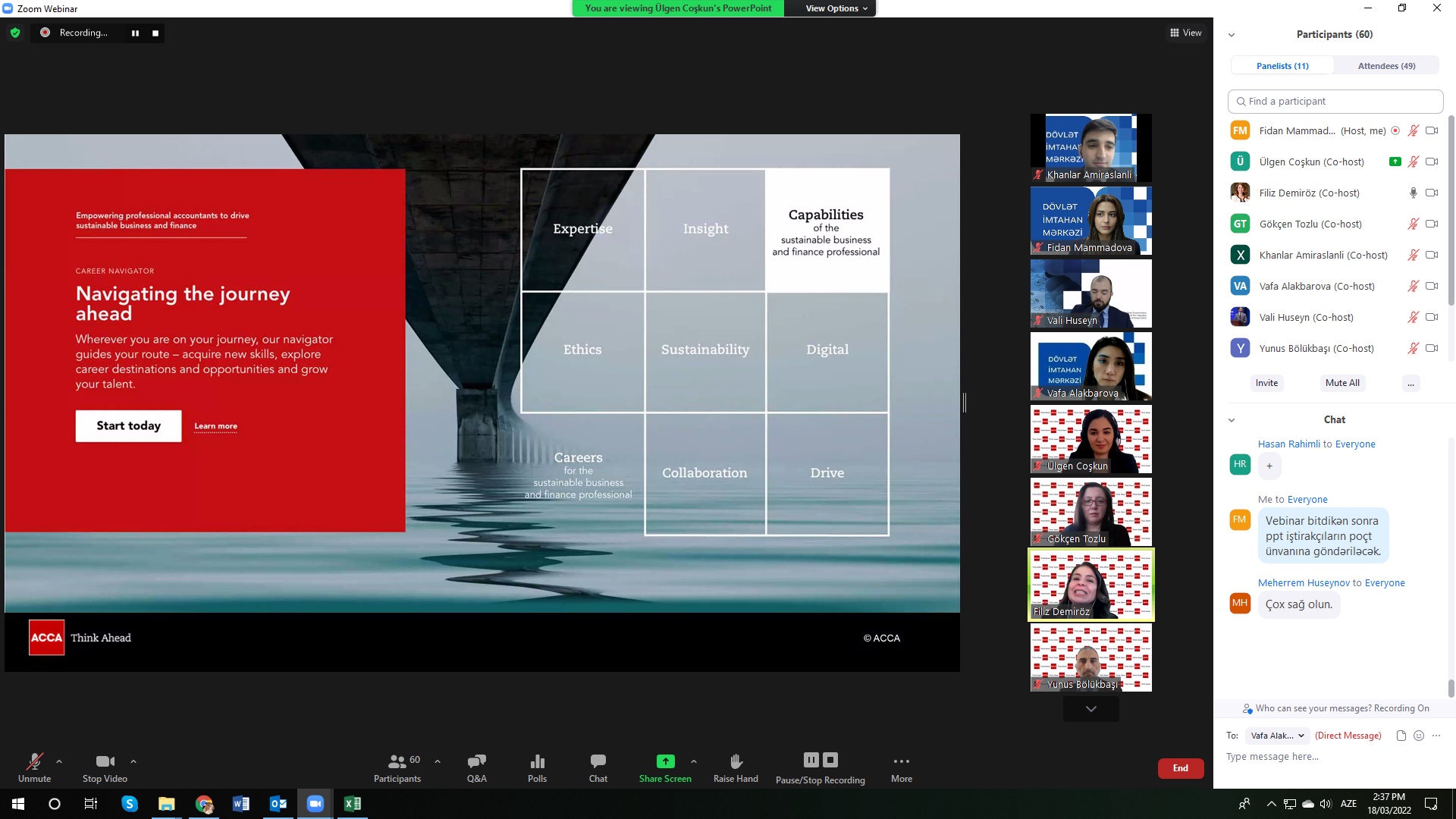Click Invite button in participants panel
The image size is (1456, 819).
point(1266,383)
